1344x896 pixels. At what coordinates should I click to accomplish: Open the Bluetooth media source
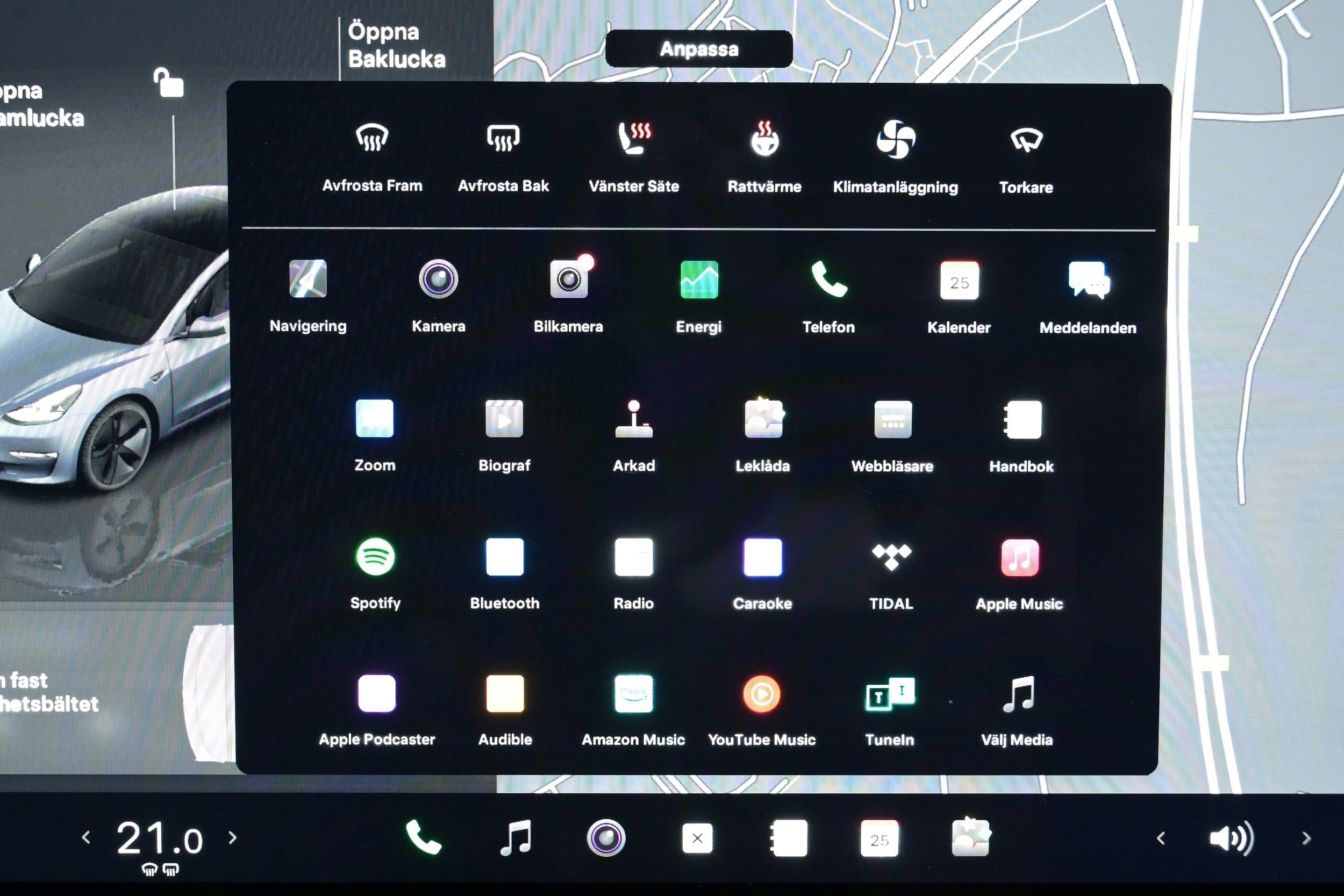tap(505, 574)
